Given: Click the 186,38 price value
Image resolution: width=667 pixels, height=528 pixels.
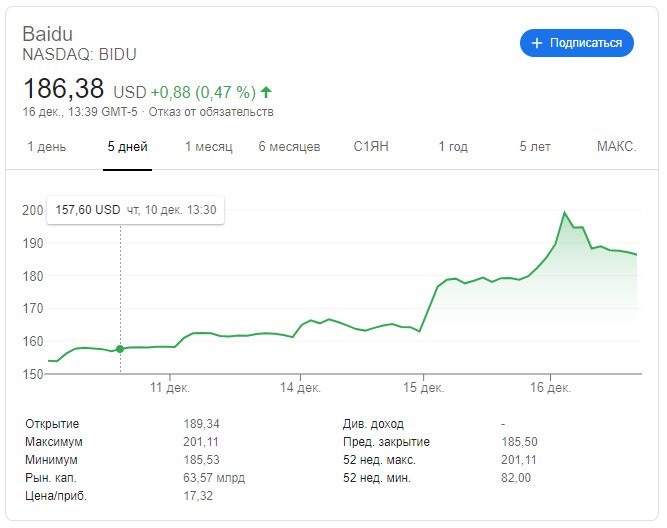Looking at the screenshot, I should coord(63,88).
